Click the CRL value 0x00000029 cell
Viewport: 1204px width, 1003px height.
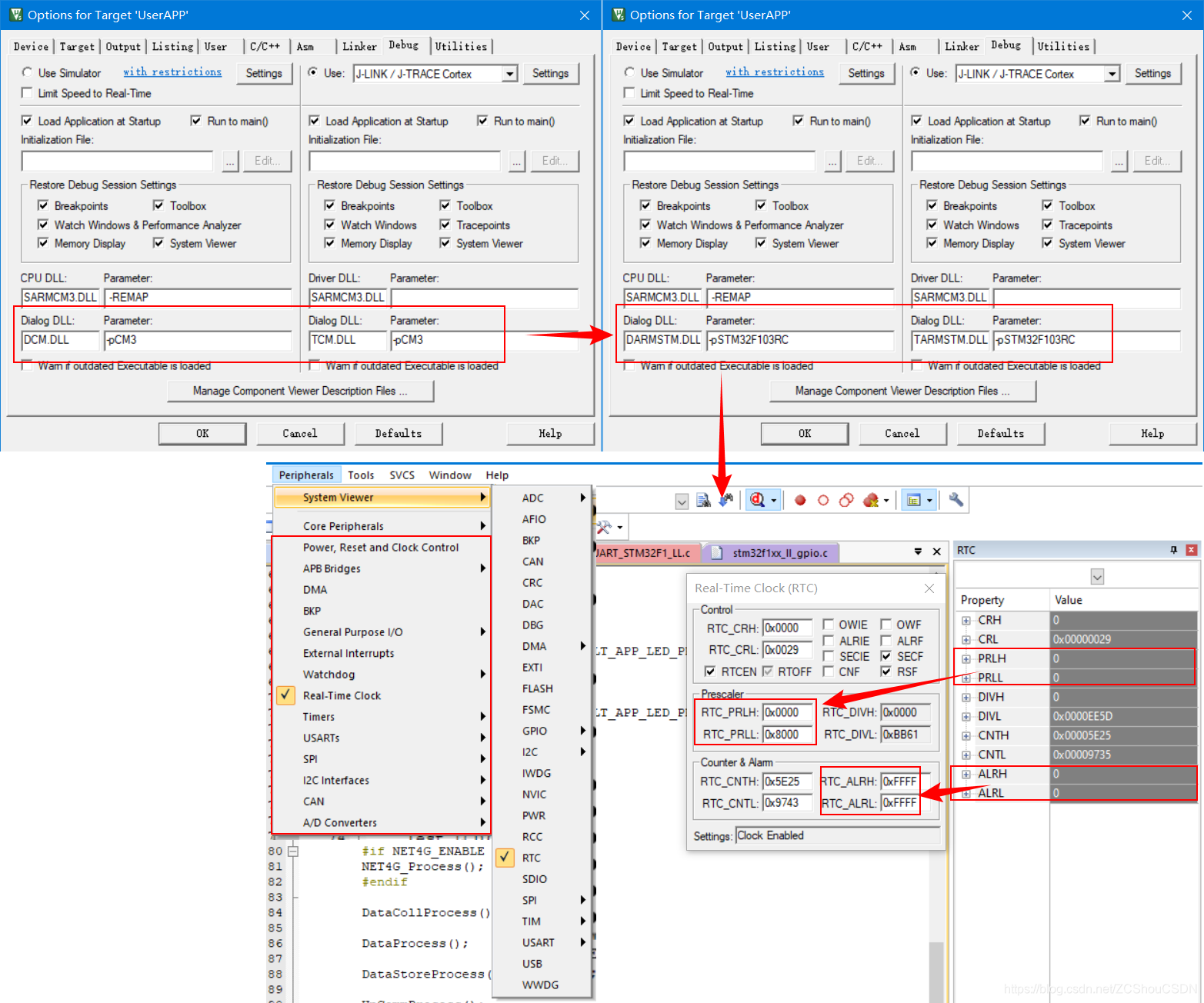click(x=1124, y=639)
